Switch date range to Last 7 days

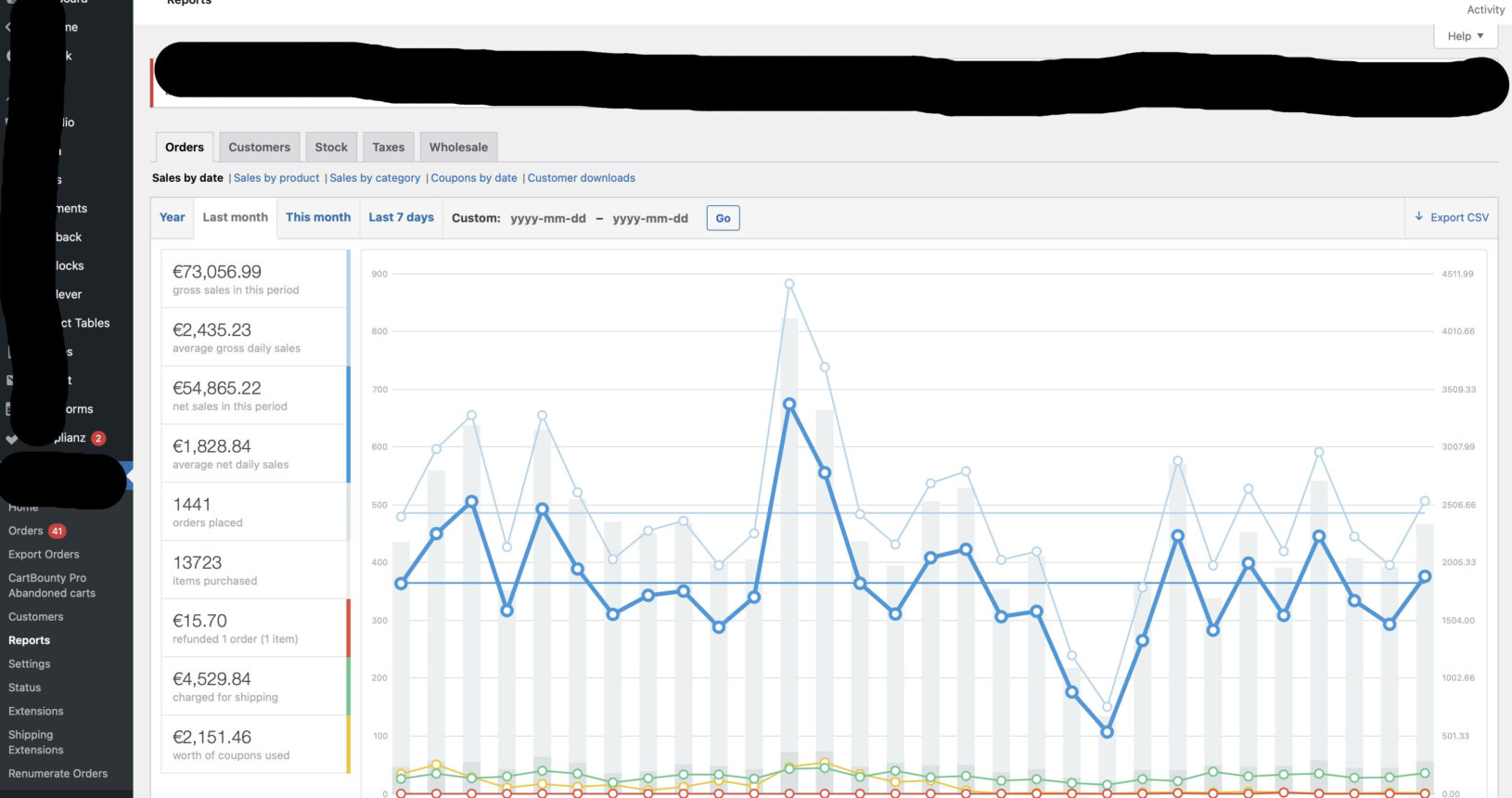click(x=401, y=217)
